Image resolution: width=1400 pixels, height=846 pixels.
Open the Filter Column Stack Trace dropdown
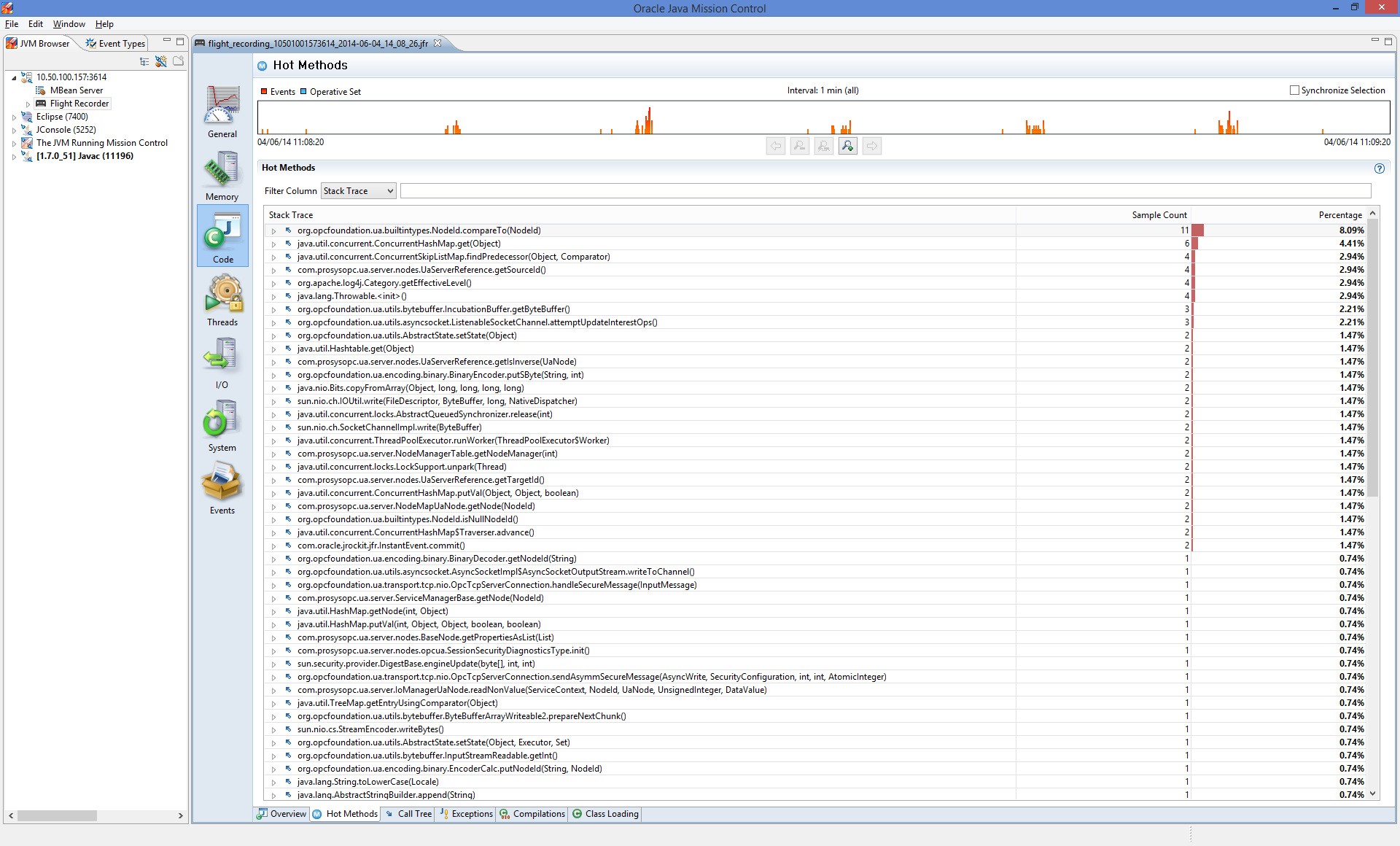(x=359, y=191)
